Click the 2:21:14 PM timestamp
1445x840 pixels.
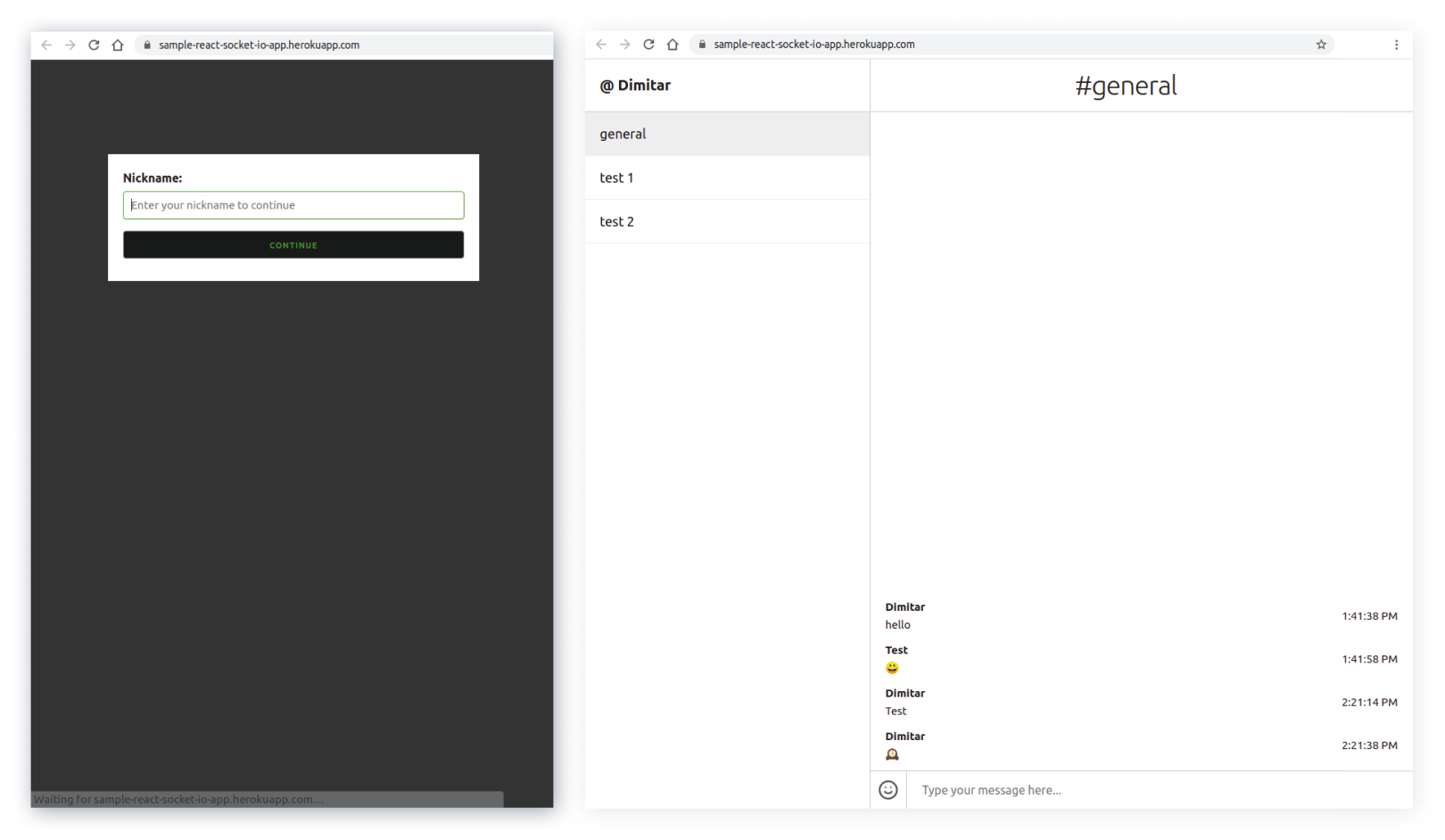point(1369,702)
